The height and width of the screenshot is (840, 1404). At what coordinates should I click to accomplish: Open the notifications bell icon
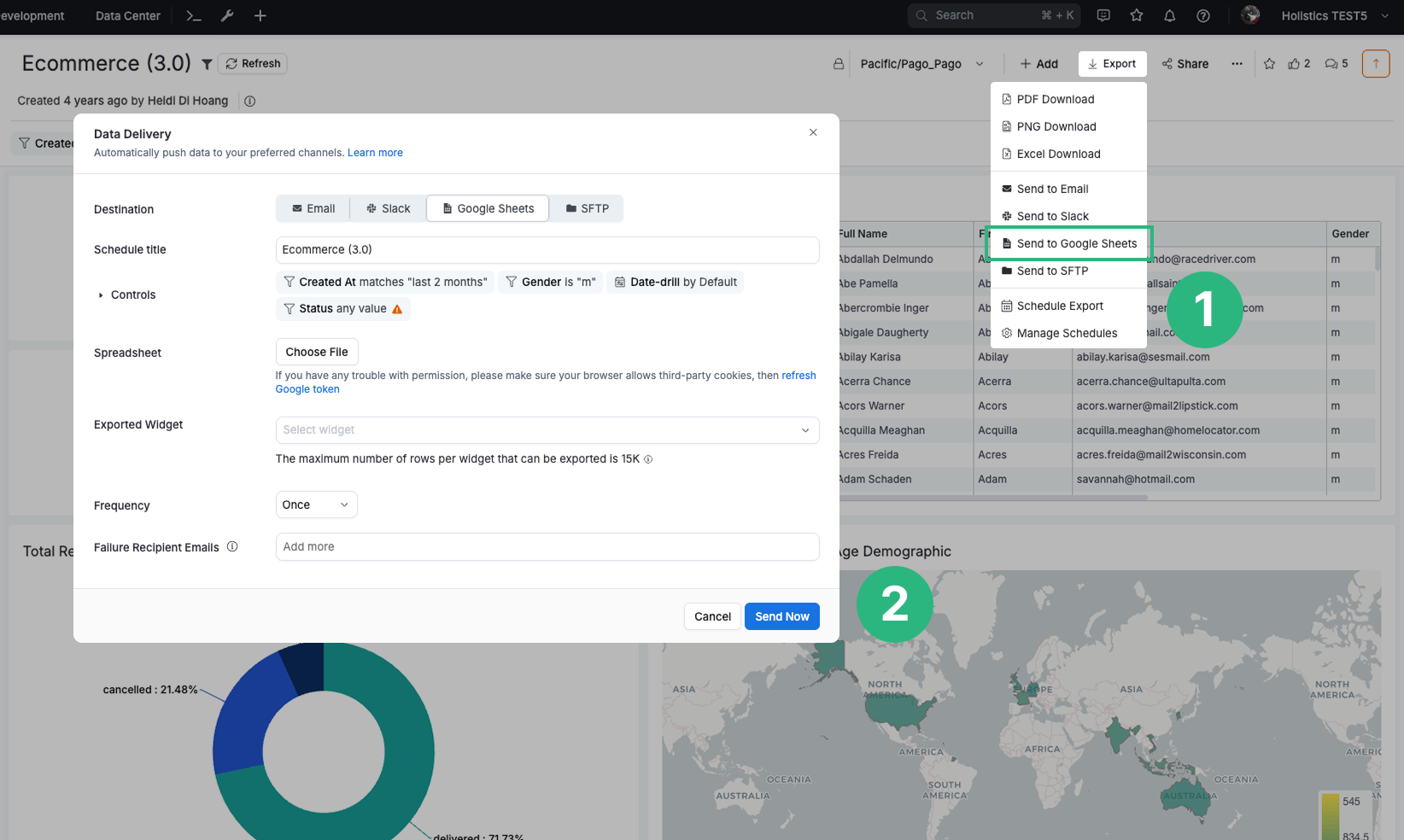pos(1169,15)
